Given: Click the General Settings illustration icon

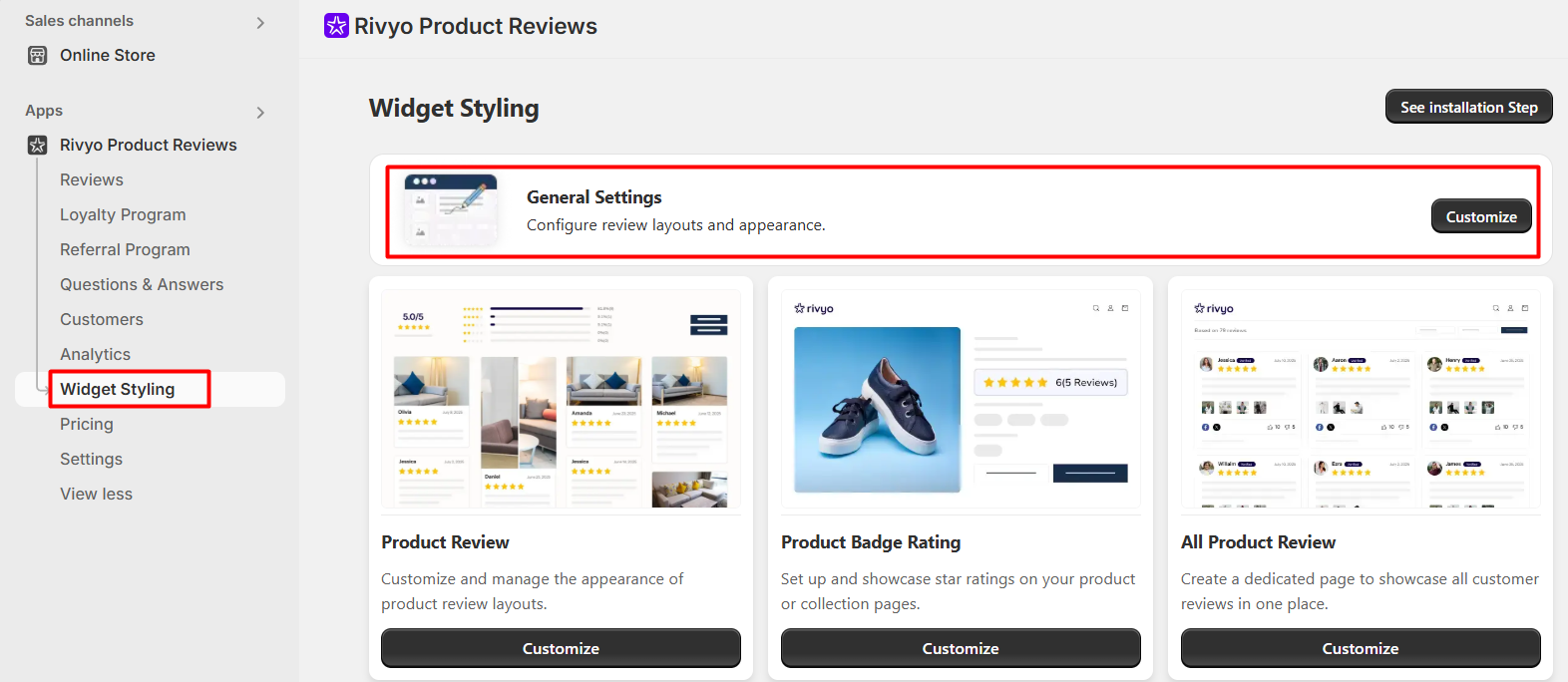Looking at the screenshot, I should (451, 210).
